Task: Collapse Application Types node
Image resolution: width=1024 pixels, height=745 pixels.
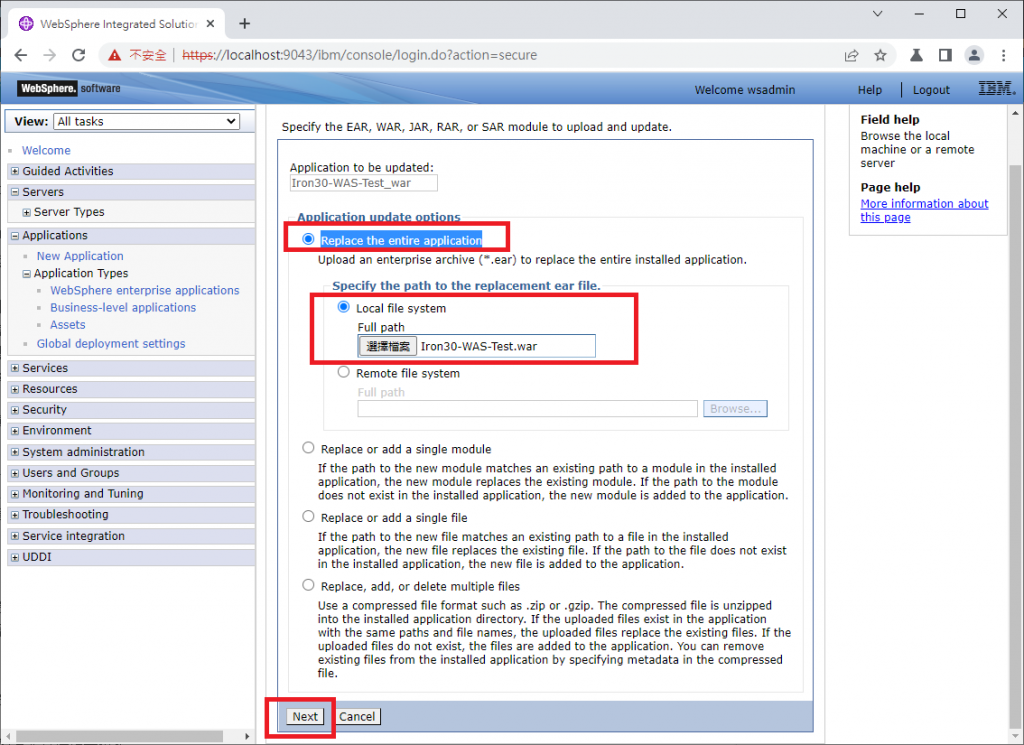Action: click(x=26, y=274)
